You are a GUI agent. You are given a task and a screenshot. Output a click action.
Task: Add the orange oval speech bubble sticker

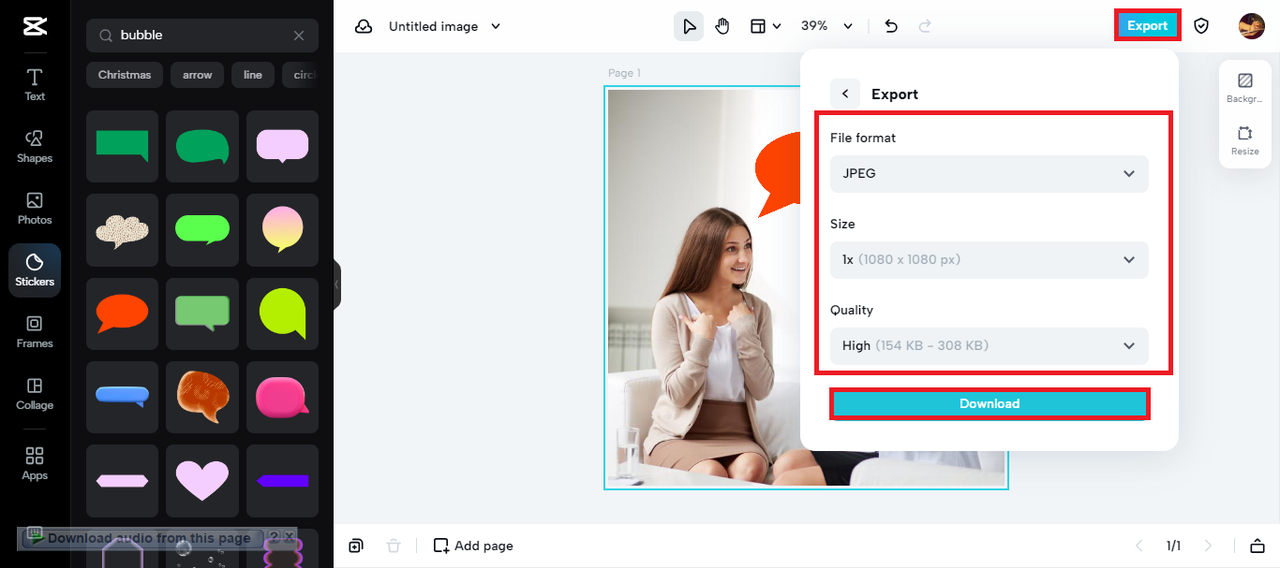tap(122, 314)
